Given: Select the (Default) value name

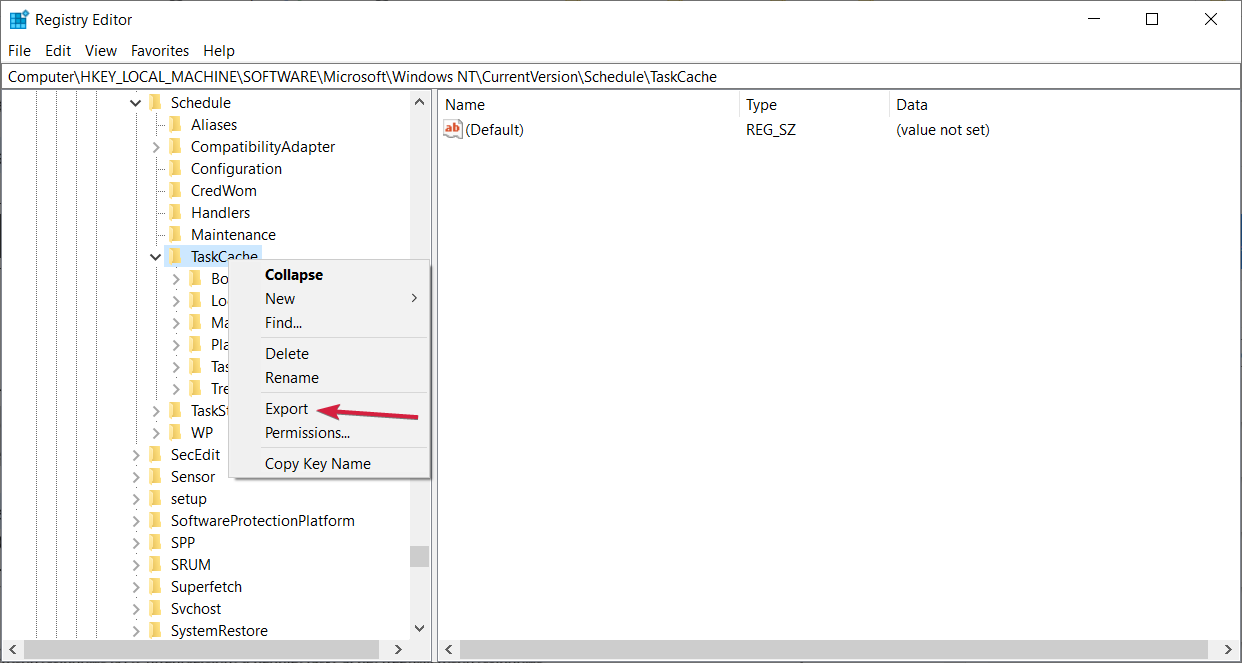Looking at the screenshot, I should [x=495, y=130].
